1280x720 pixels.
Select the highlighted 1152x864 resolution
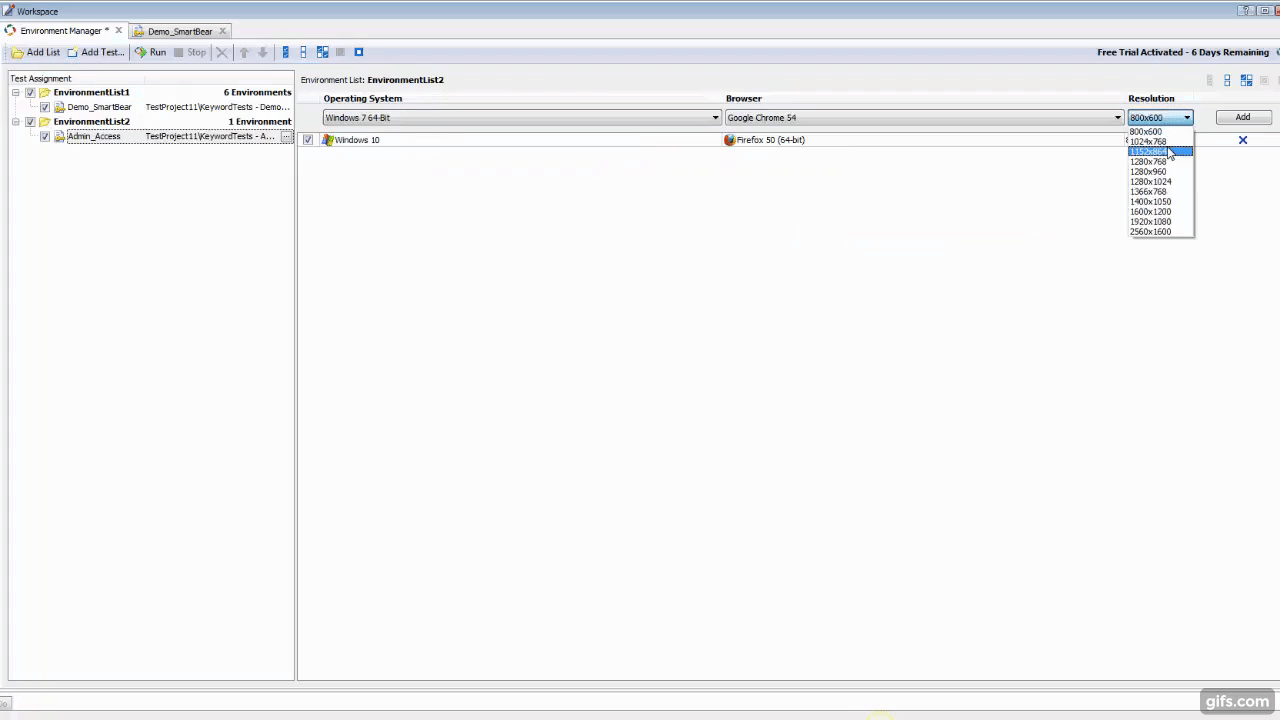(x=1160, y=152)
